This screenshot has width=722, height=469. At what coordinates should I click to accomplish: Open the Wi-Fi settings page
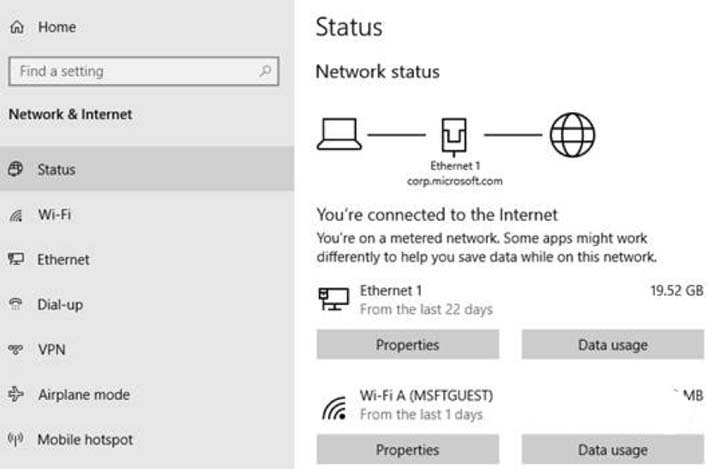point(54,215)
